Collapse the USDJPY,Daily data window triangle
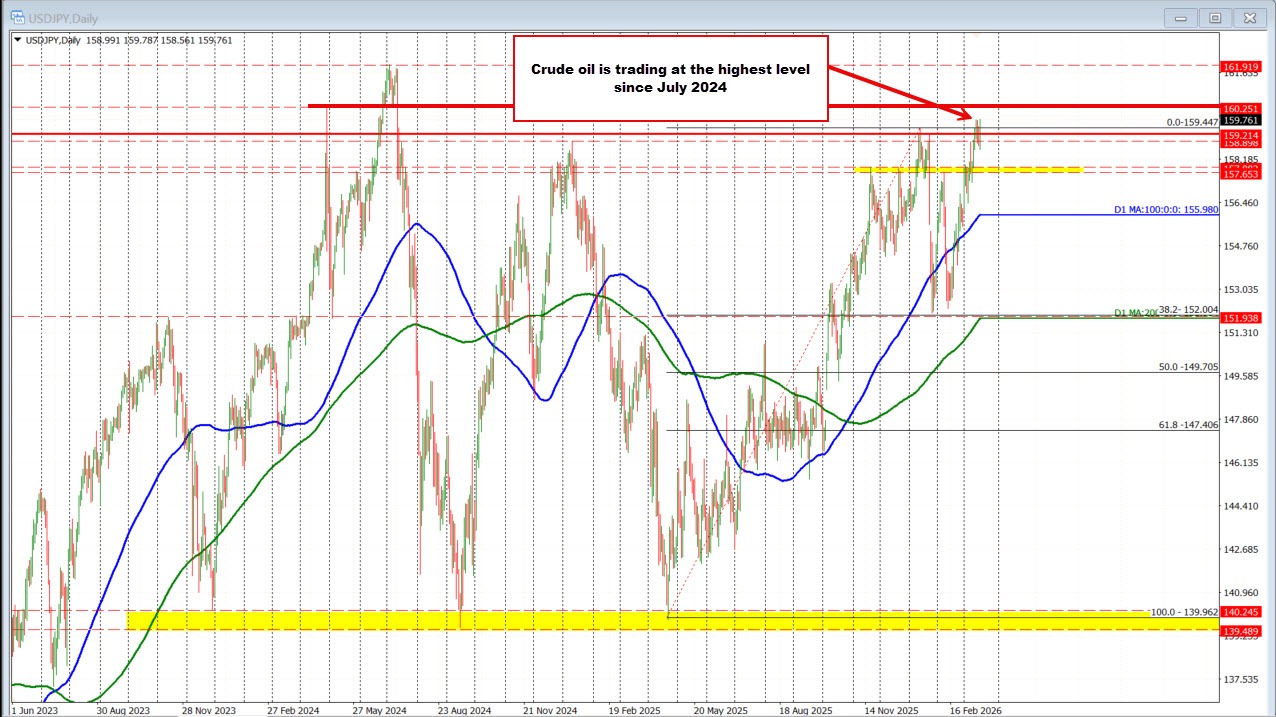Image resolution: width=1276 pixels, height=717 pixels. [x=18, y=40]
